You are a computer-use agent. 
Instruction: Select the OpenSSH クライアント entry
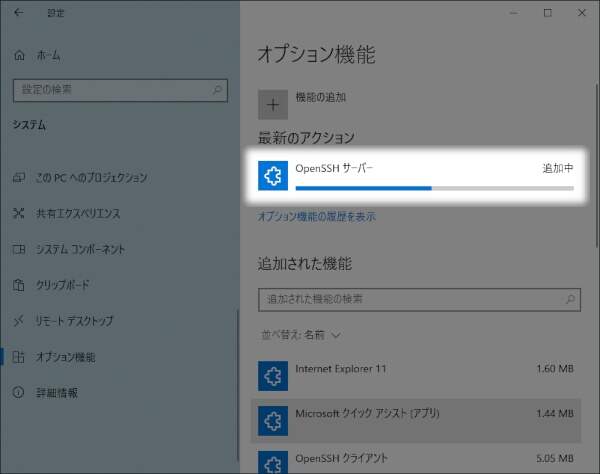point(416,459)
